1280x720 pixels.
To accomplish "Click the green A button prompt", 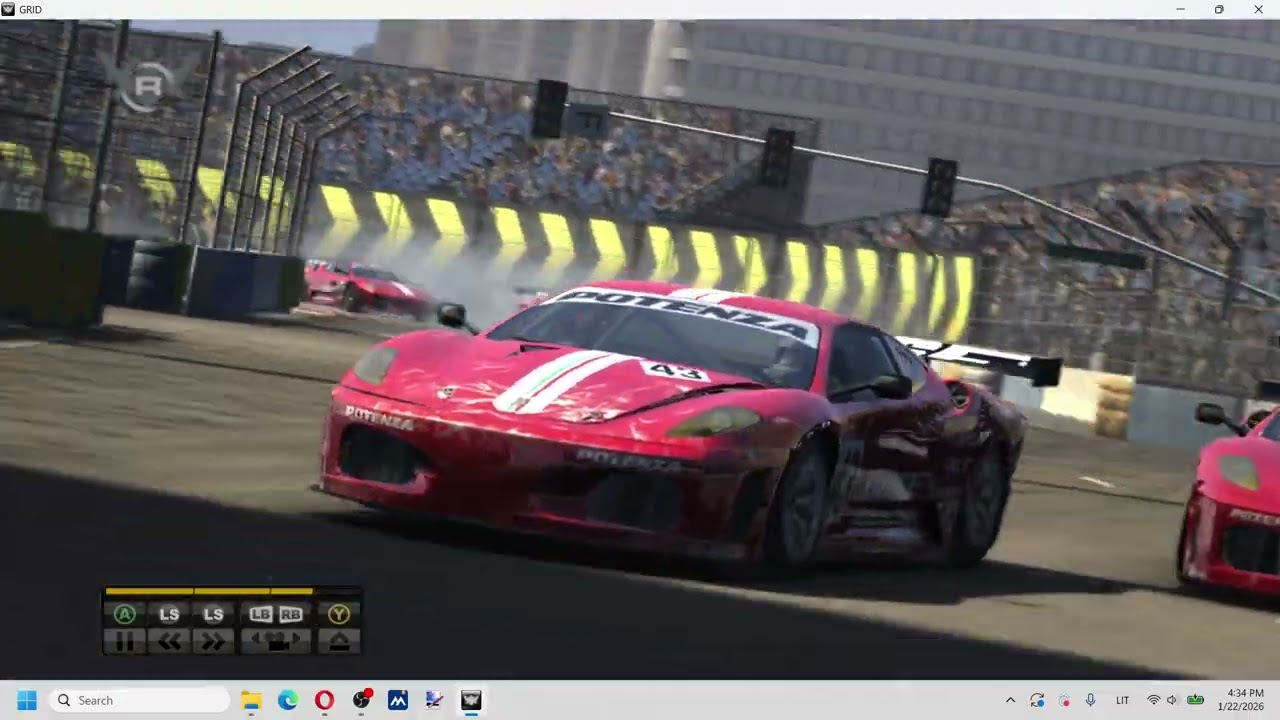I will 124,614.
